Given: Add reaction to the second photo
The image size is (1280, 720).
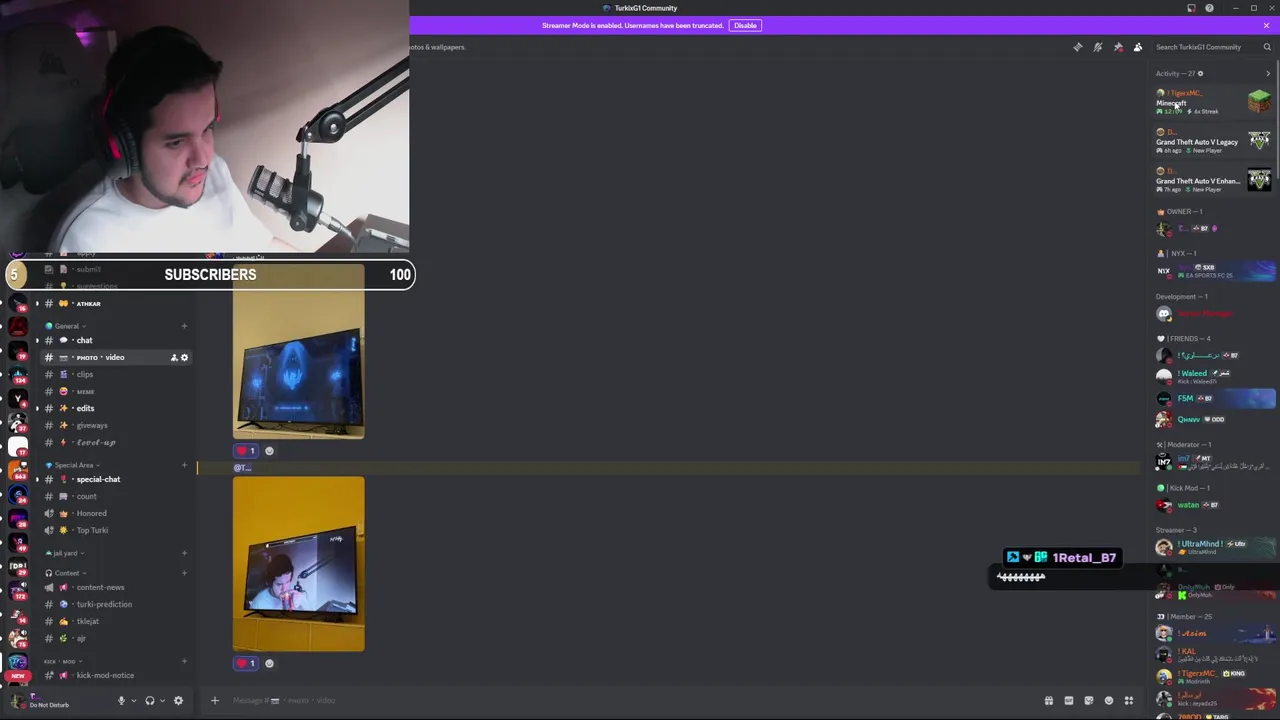Looking at the screenshot, I should [269, 663].
